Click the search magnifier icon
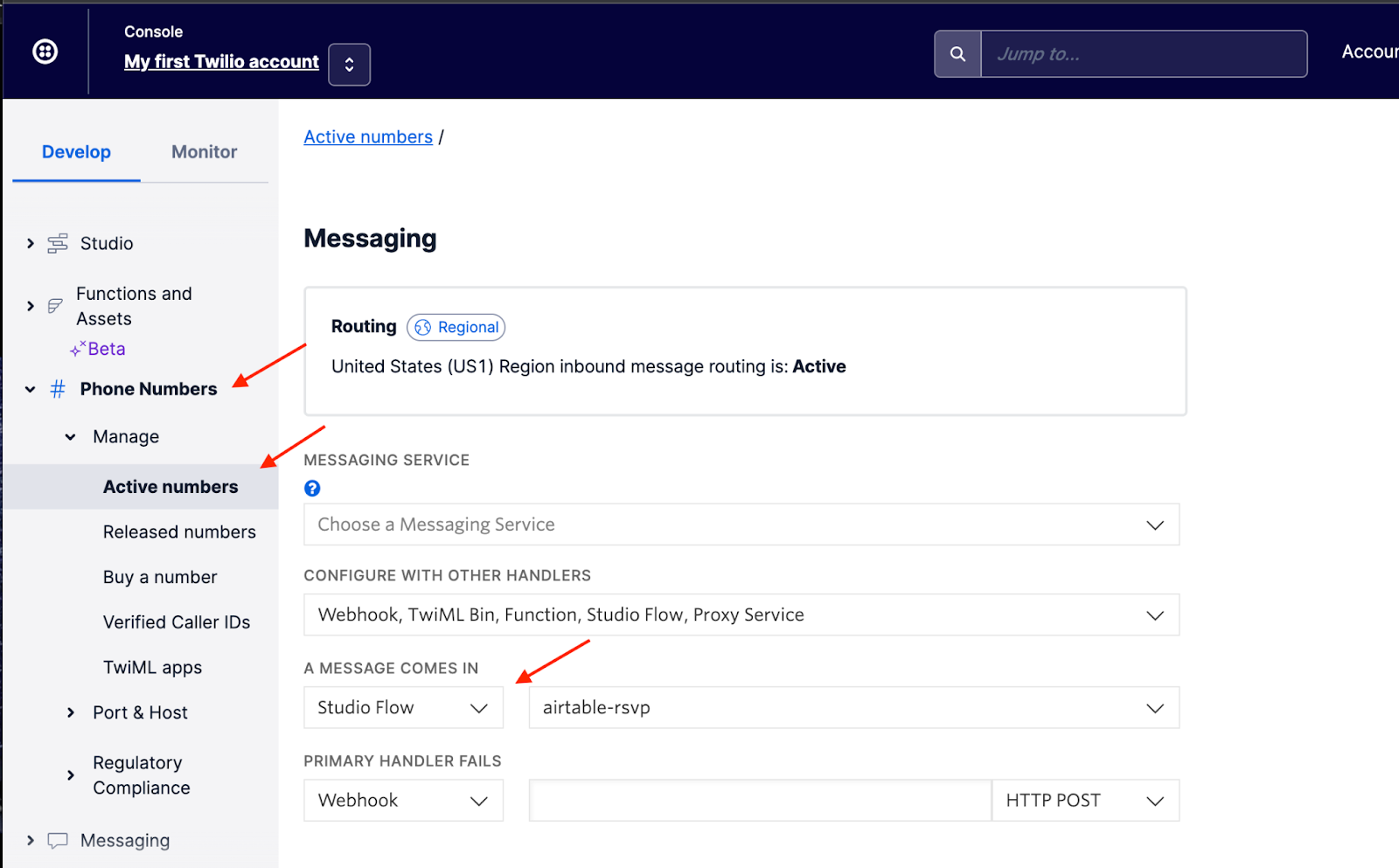The height and width of the screenshot is (868, 1399). (957, 54)
